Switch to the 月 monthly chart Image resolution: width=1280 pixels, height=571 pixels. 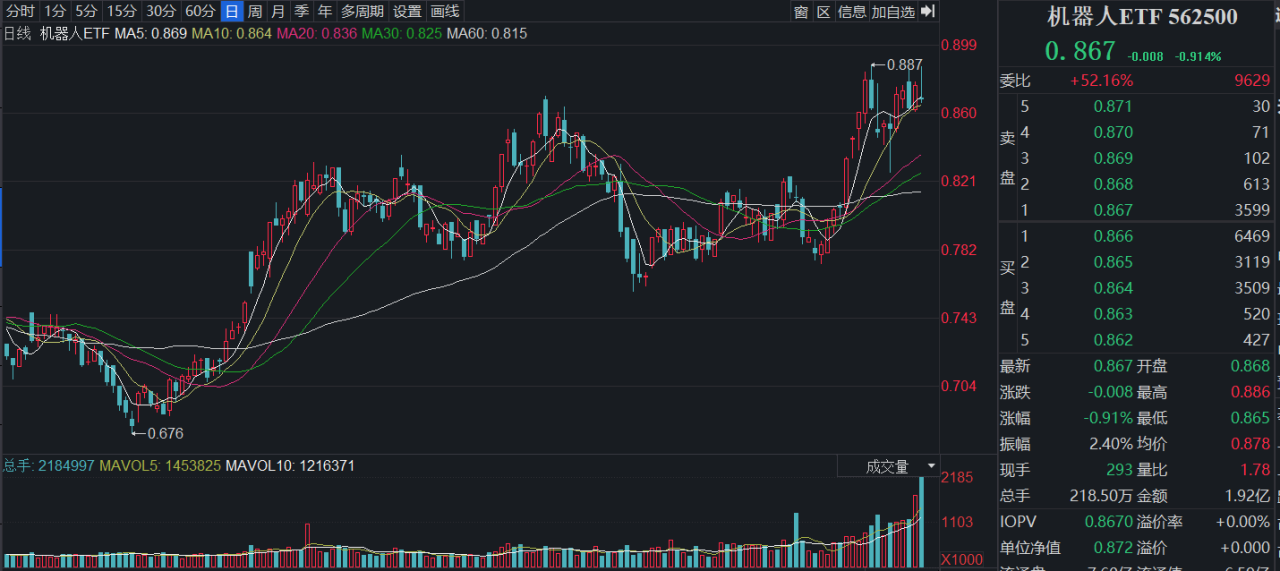[278, 12]
